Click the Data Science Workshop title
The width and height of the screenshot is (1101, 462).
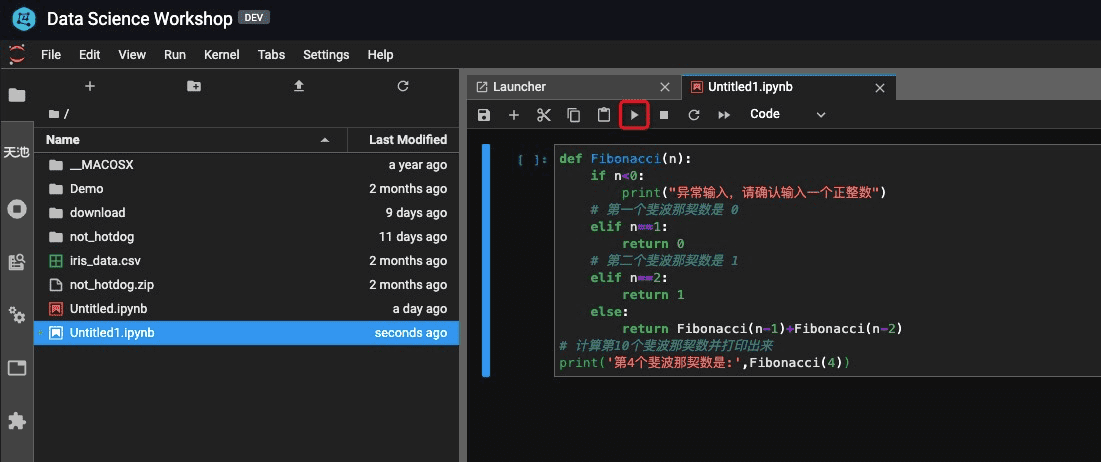point(140,19)
